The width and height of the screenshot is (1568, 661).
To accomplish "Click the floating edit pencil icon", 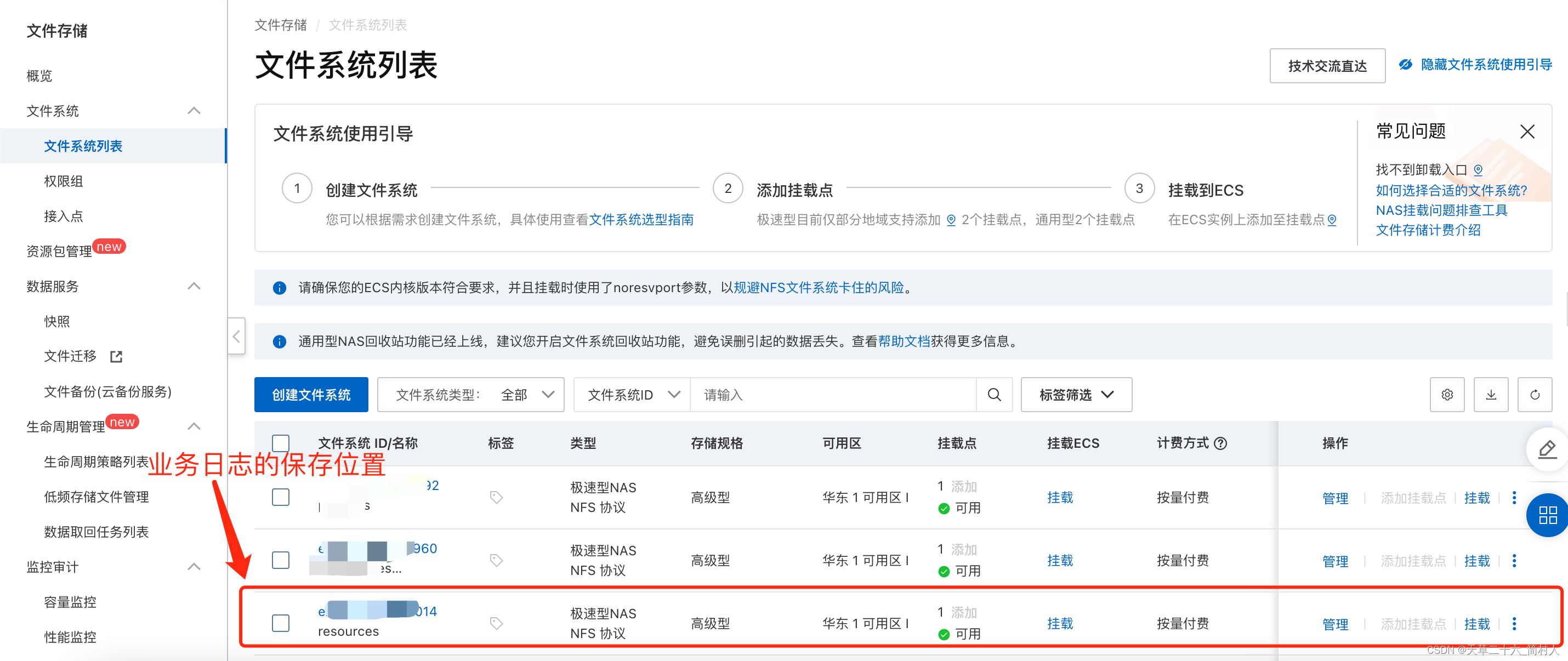I will (1547, 450).
